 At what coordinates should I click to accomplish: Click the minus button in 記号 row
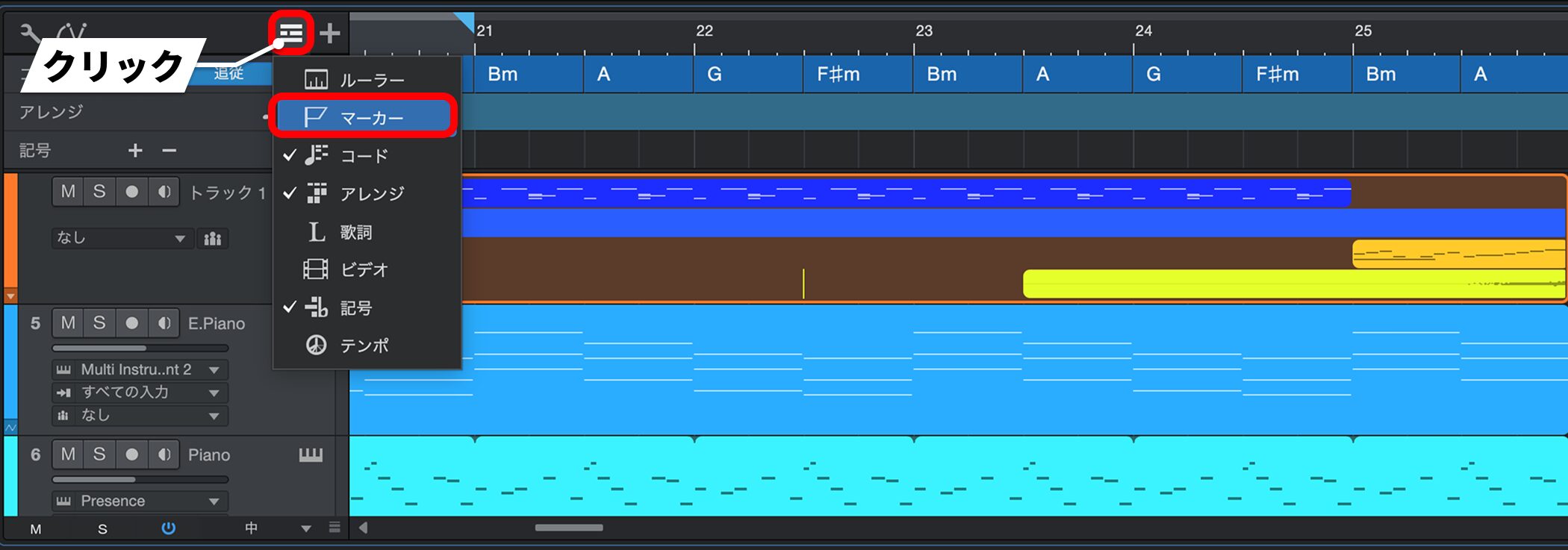[169, 151]
